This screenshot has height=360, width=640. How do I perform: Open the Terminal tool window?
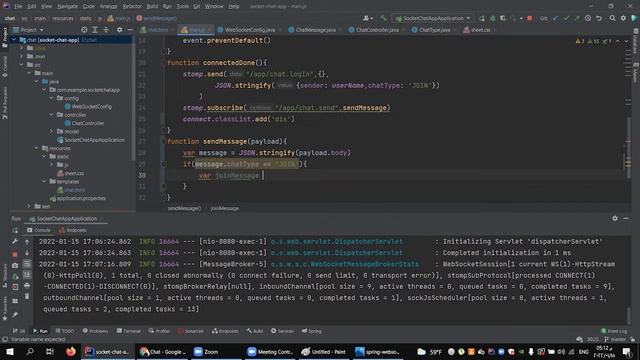pyautogui.click(x=129, y=331)
